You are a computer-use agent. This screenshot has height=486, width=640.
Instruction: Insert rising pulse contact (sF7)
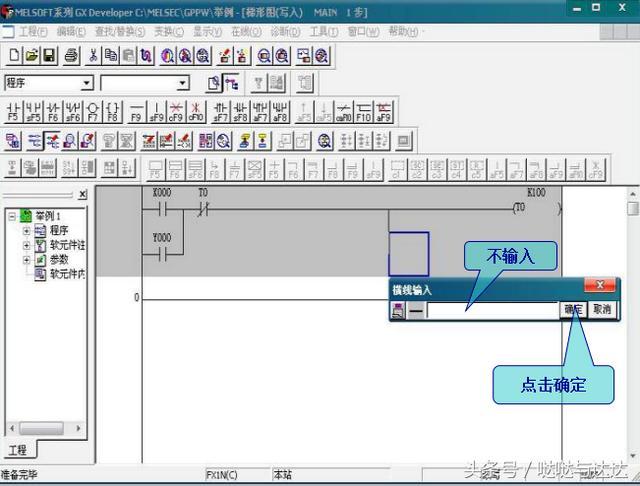tap(220, 112)
